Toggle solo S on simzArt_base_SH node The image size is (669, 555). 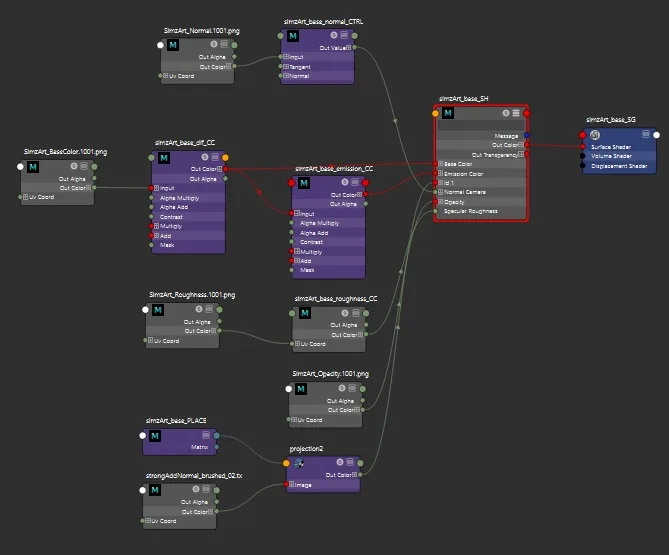(x=506, y=113)
